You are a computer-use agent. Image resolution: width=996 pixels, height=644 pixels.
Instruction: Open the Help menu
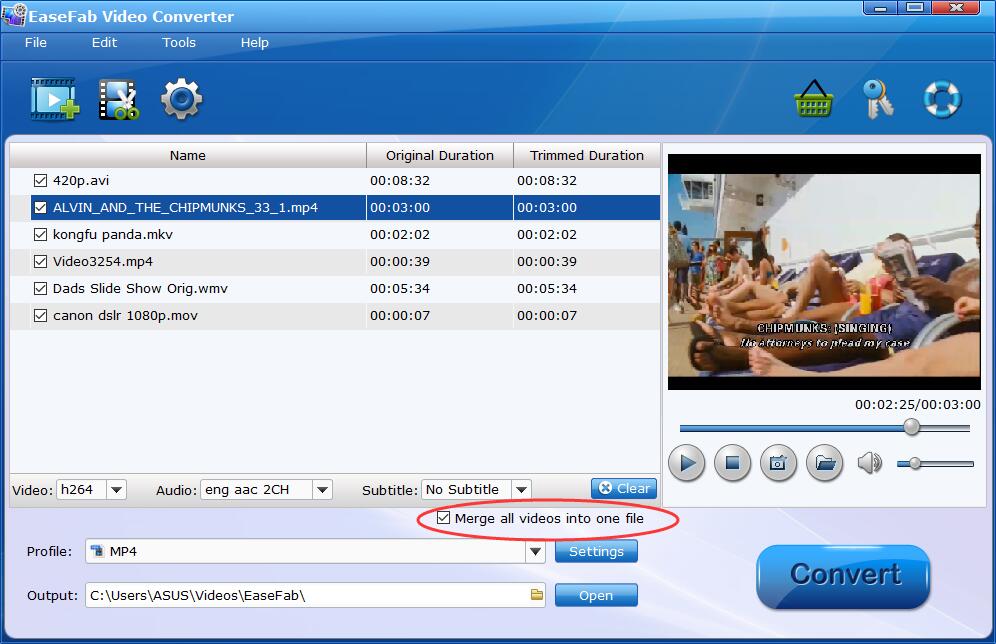[255, 43]
